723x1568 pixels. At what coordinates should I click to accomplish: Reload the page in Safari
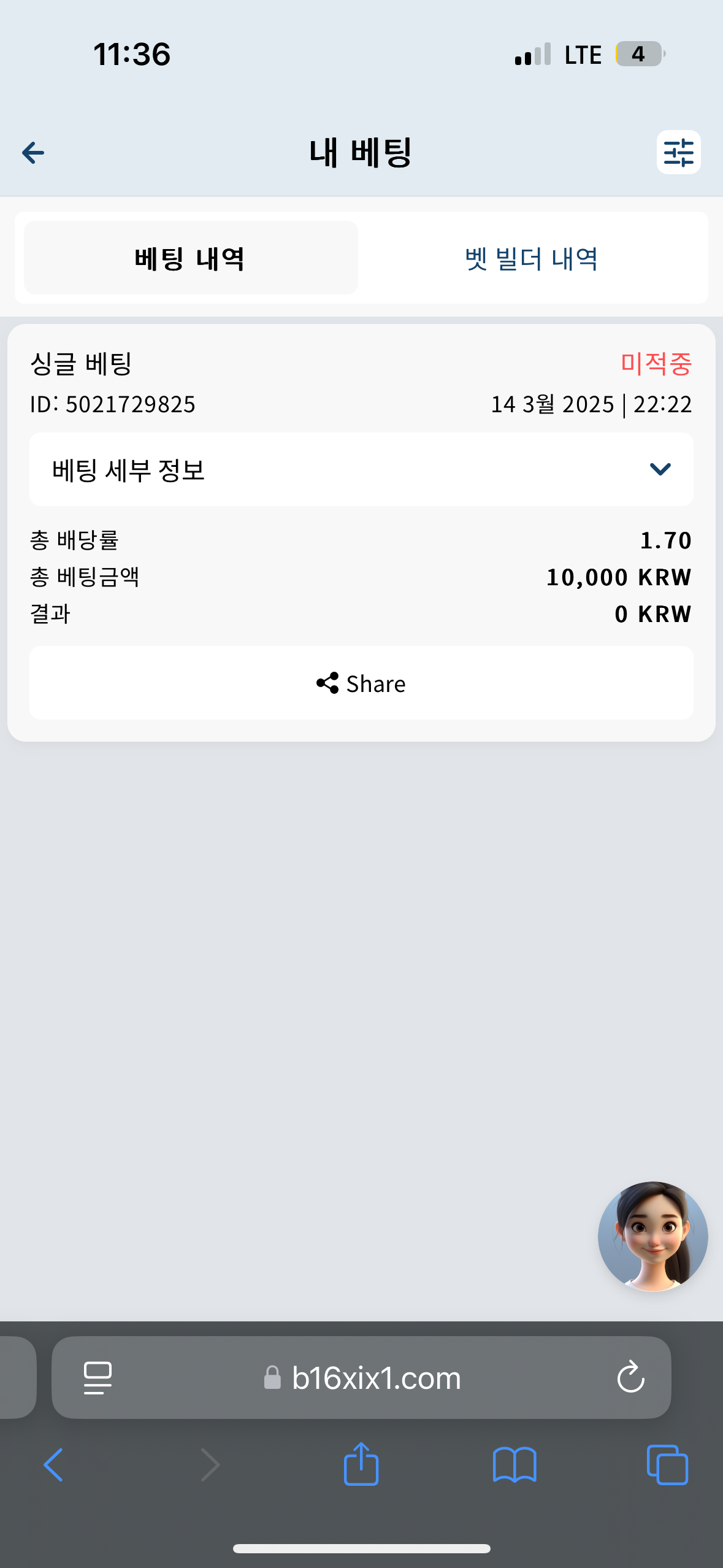[x=630, y=1378]
